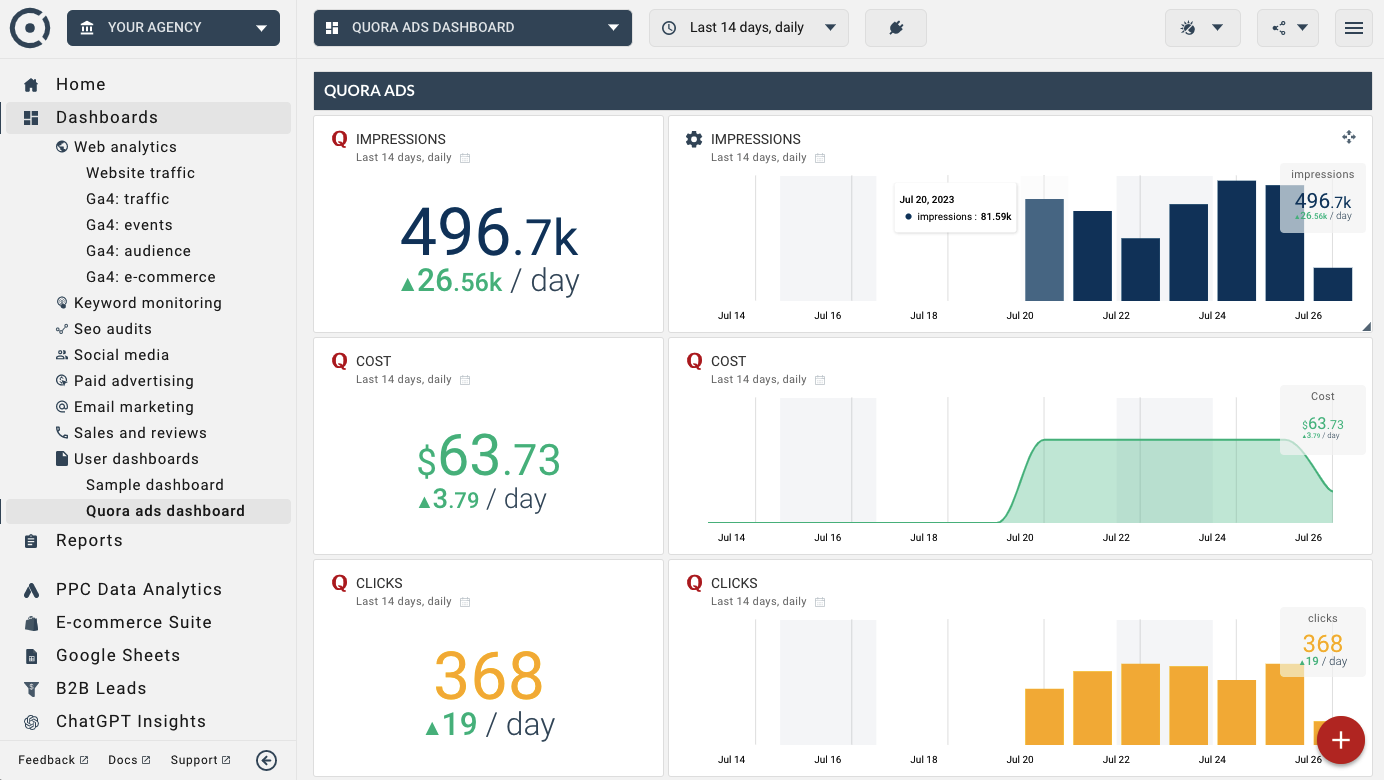Viewport: 1384px width, 780px height.
Task: Add widget with red plus button
Action: click(1341, 741)
